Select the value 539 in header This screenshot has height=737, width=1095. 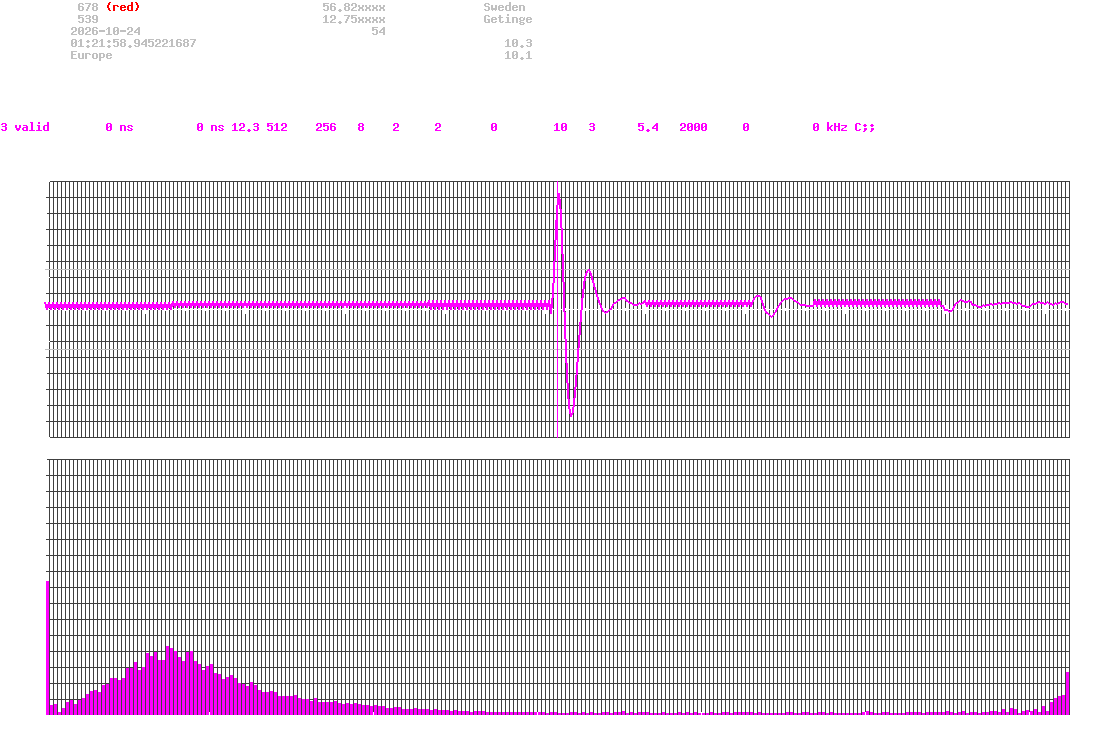tap(87, 19)
